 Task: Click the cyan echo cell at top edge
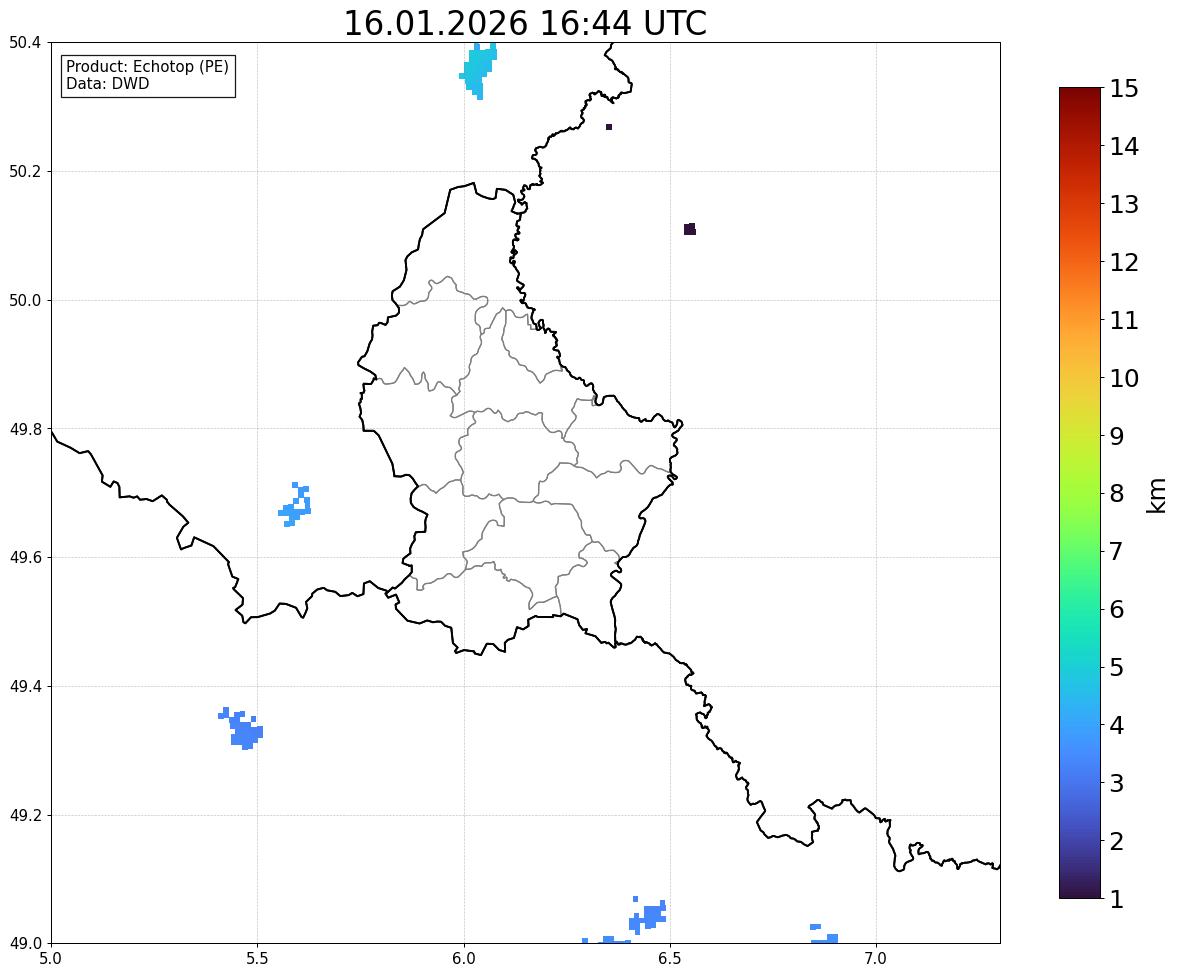click(x=478, y=69)
